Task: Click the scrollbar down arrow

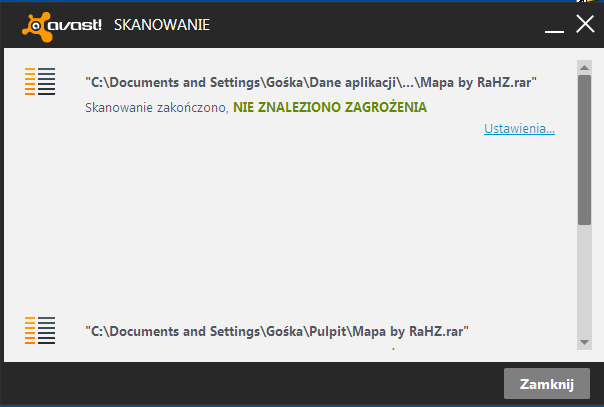Action: coord(584,342)
